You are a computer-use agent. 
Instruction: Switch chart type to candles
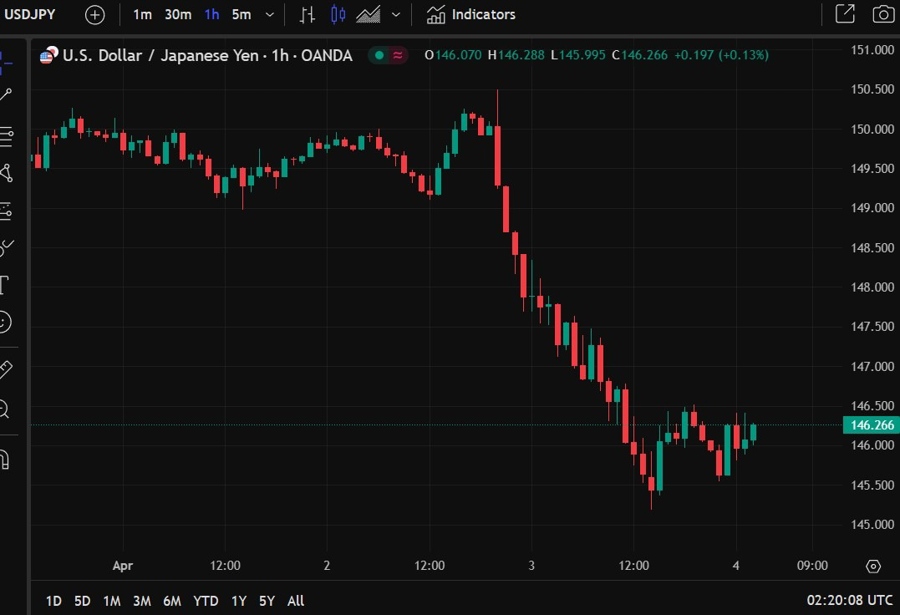click(x=338, y=15)
